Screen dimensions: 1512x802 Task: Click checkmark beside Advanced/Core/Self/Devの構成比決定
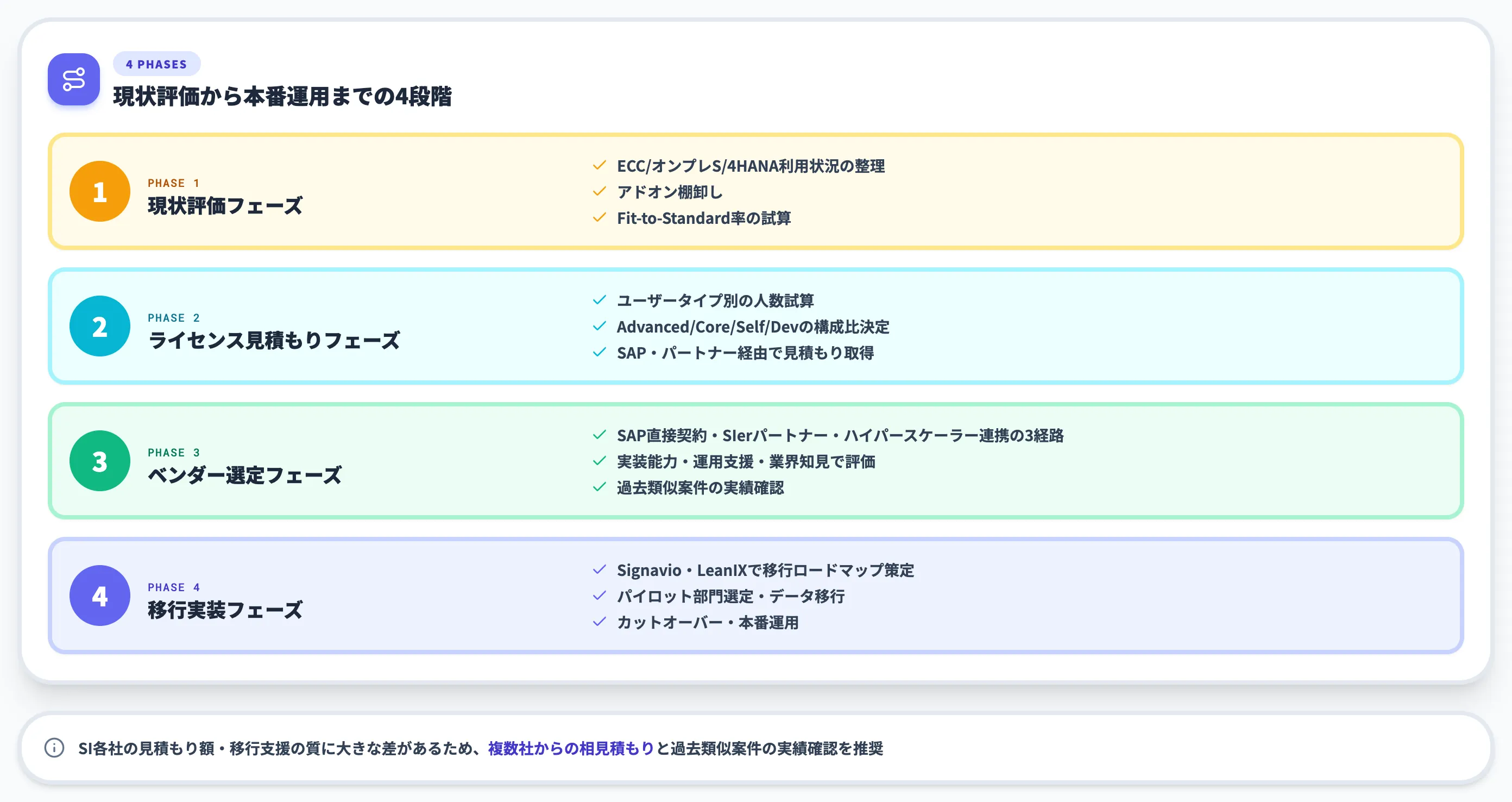(599, 326)
